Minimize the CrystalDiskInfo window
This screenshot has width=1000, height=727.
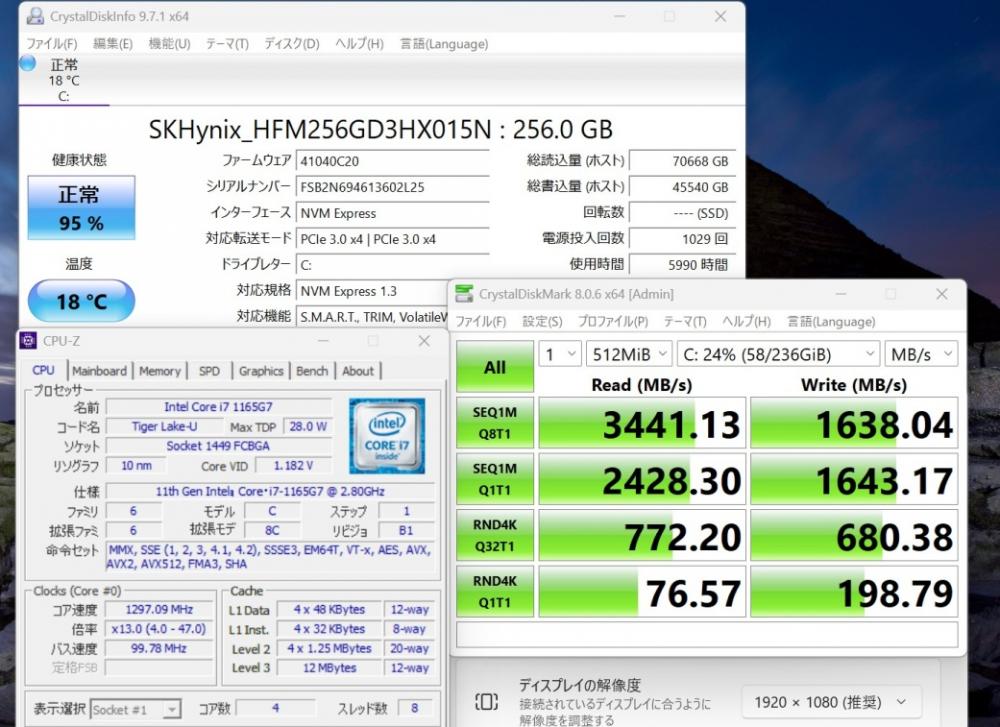[x=619, y=17]
